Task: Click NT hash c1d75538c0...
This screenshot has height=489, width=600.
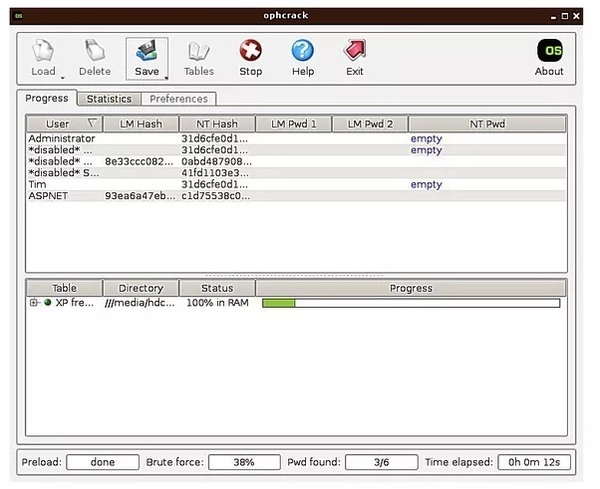Action: [216, 196]
